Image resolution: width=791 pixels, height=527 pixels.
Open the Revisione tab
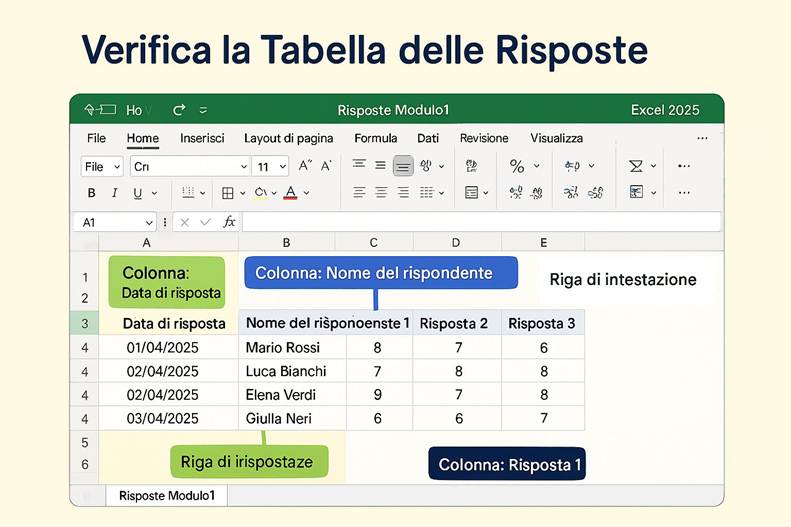click(x=484, y=138)
